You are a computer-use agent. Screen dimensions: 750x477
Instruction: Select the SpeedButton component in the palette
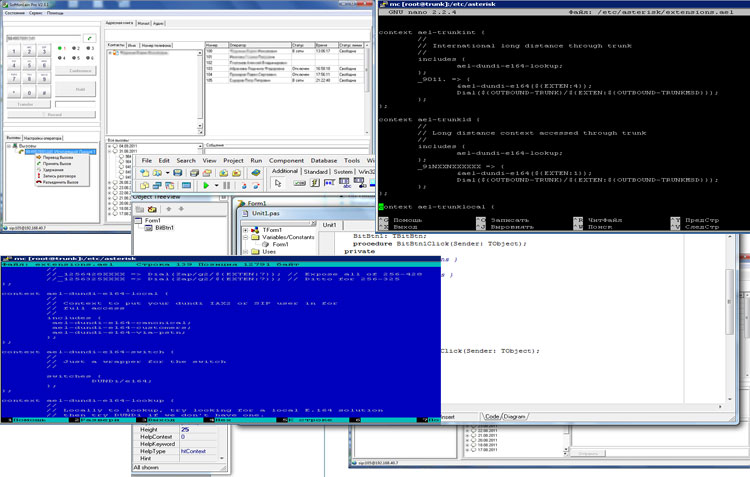(x=315, y=183)
